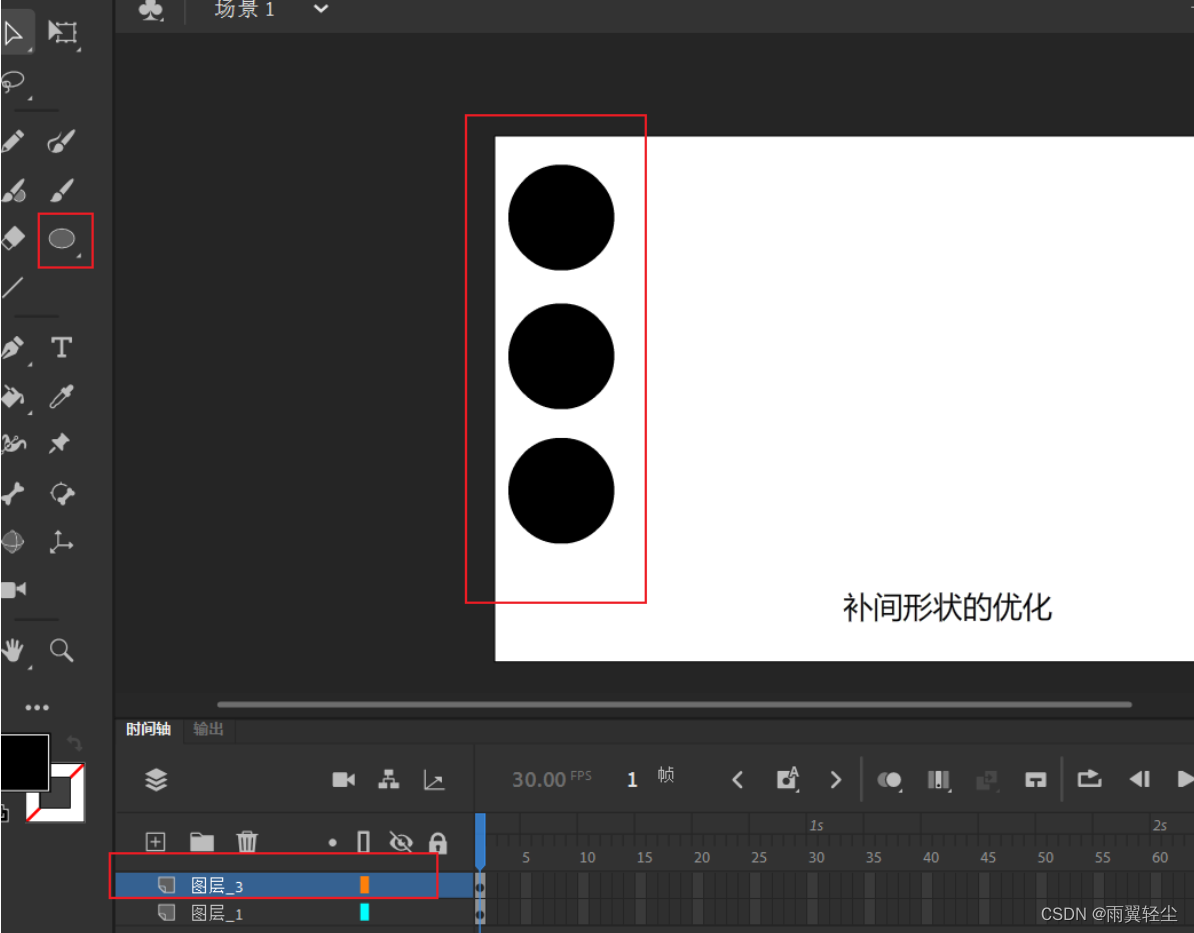
Task: Click cyan outline swatch of 图层_1
Action: pyautogui.click(x=365, y=912)
